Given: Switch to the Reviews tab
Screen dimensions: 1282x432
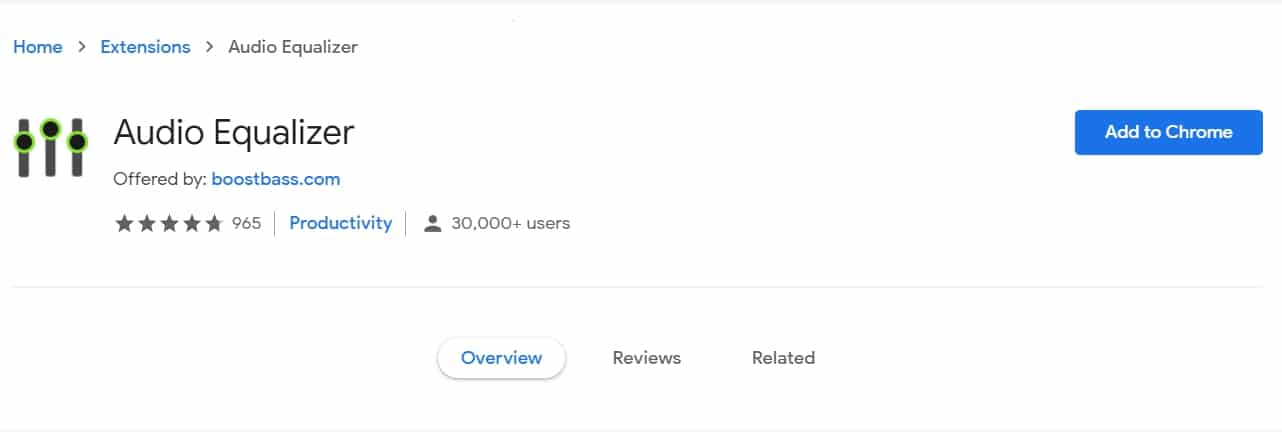Looking at the screenshot, I should 646,357.
